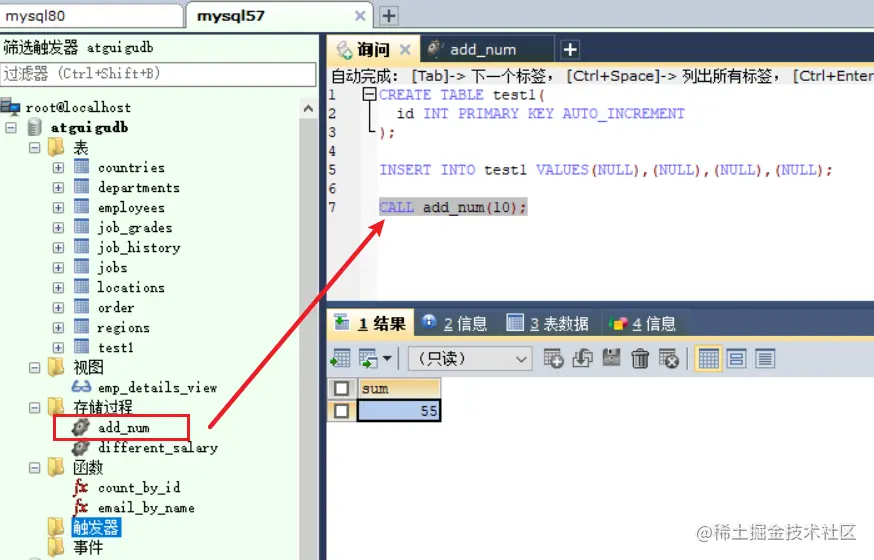Collapse the 函数 functions folder
This screenshot has height=560, width=874.
point(35,468)
